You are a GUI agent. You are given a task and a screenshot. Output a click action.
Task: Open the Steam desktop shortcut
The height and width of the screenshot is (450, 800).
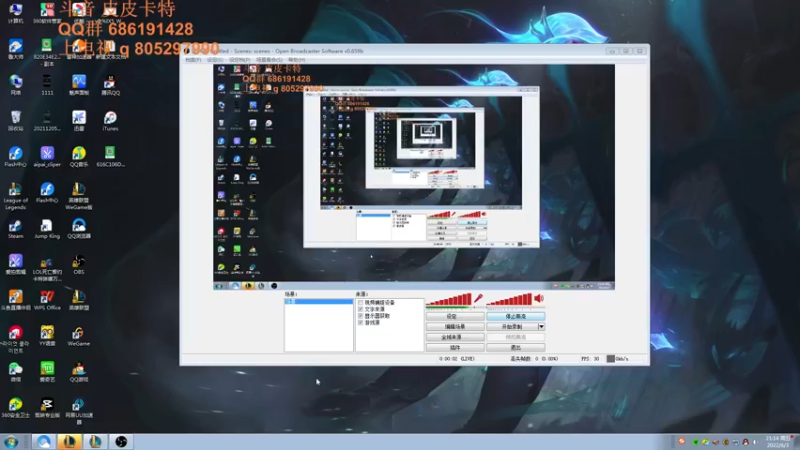pyautogui.click(x=15, y=229)
